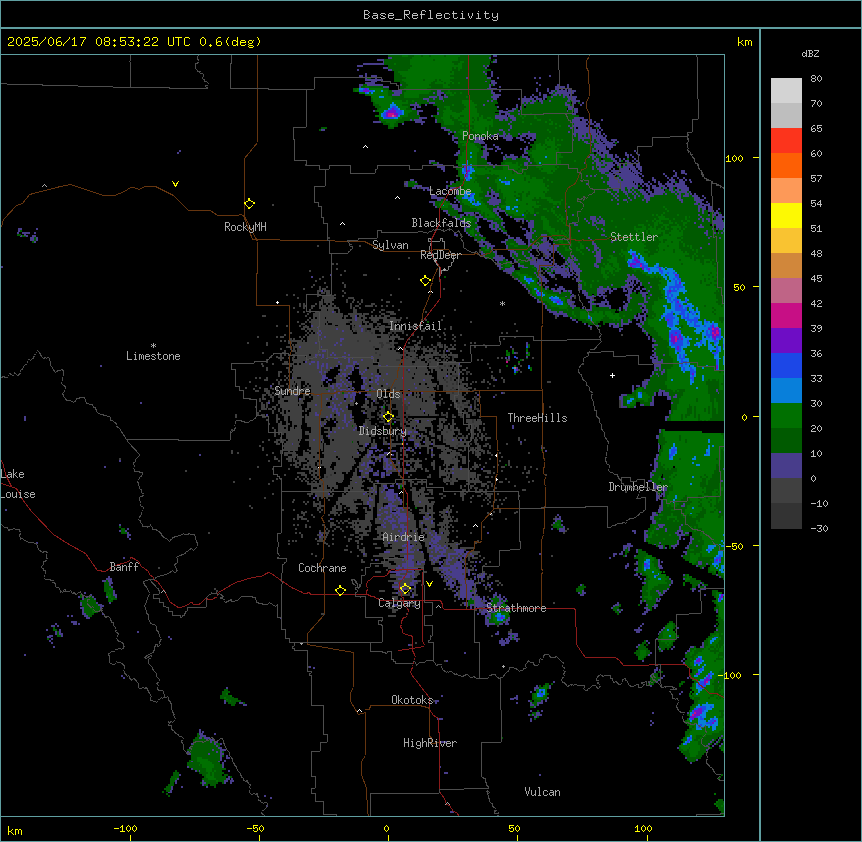Image resolution: width=862 pixels, height=842 pixels.
Task: Click the Airdrie city label
Action: tap(404, 537)
